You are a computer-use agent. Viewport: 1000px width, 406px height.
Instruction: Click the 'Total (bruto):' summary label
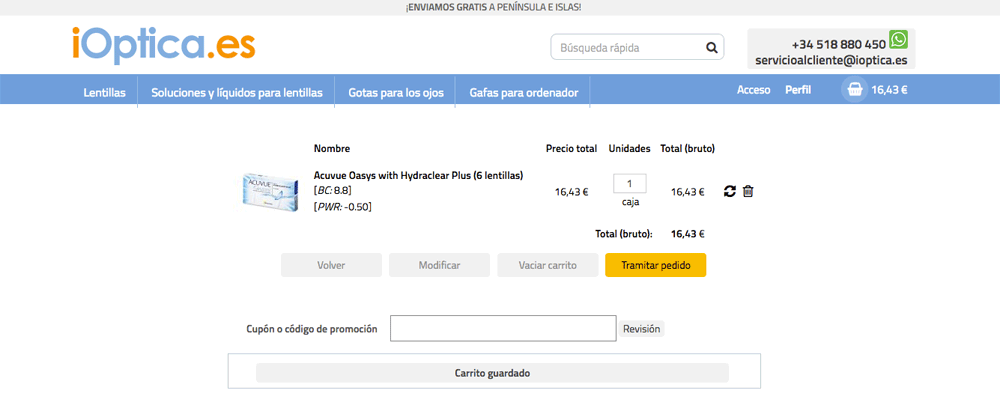(624, 234)
